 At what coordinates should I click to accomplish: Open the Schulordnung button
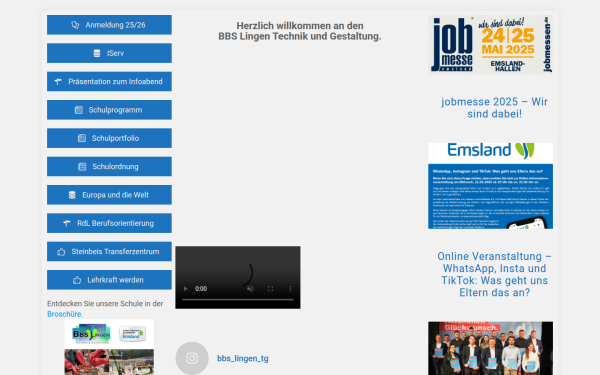(x=109, y=166)
